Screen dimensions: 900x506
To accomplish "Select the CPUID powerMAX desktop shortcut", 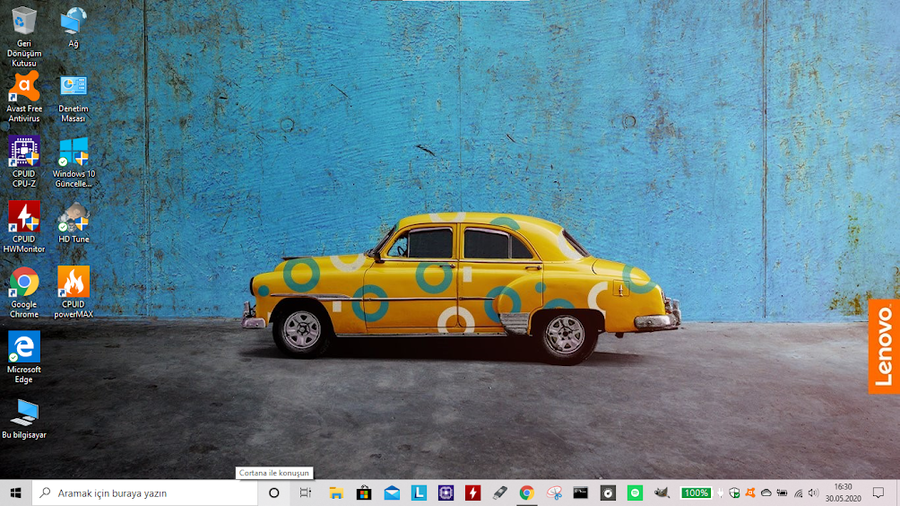I will point(73,282).
